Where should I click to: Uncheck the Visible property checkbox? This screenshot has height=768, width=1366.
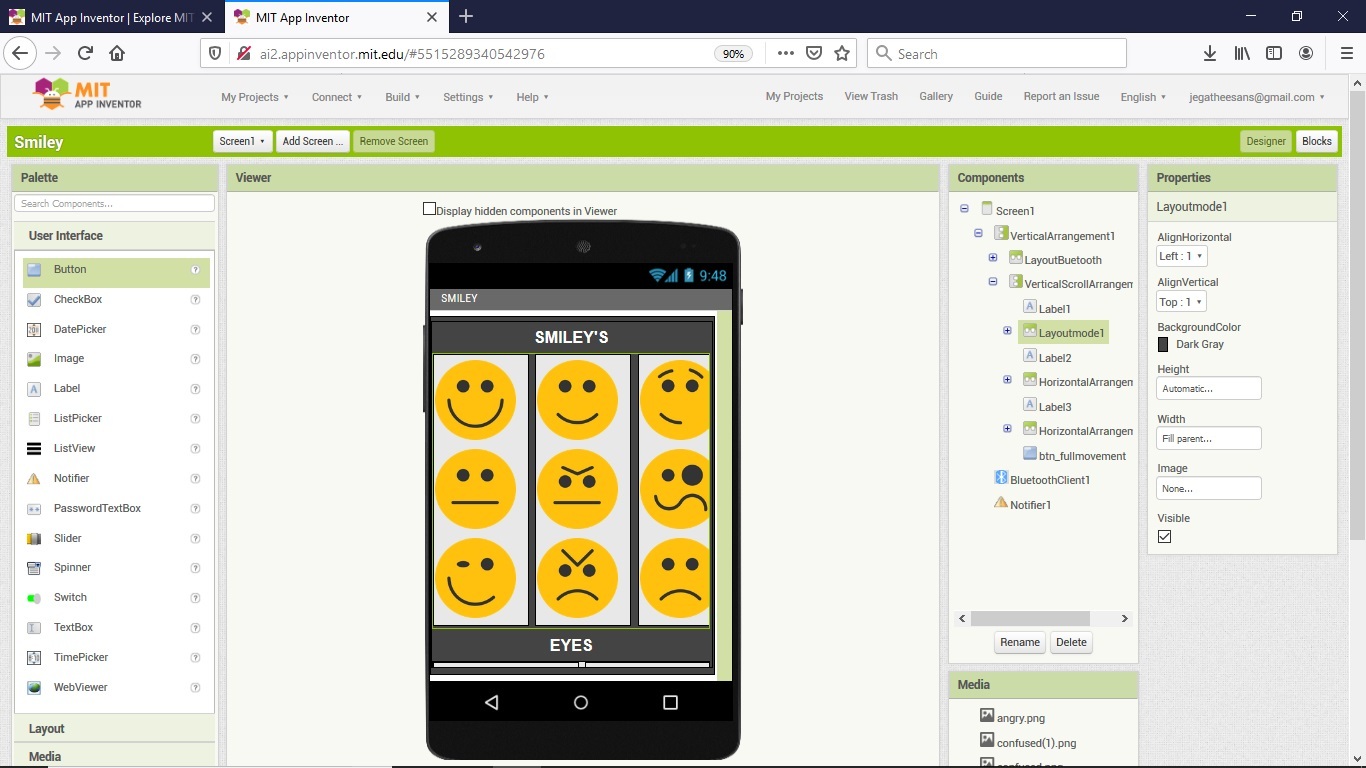[x=1164, y=537]
